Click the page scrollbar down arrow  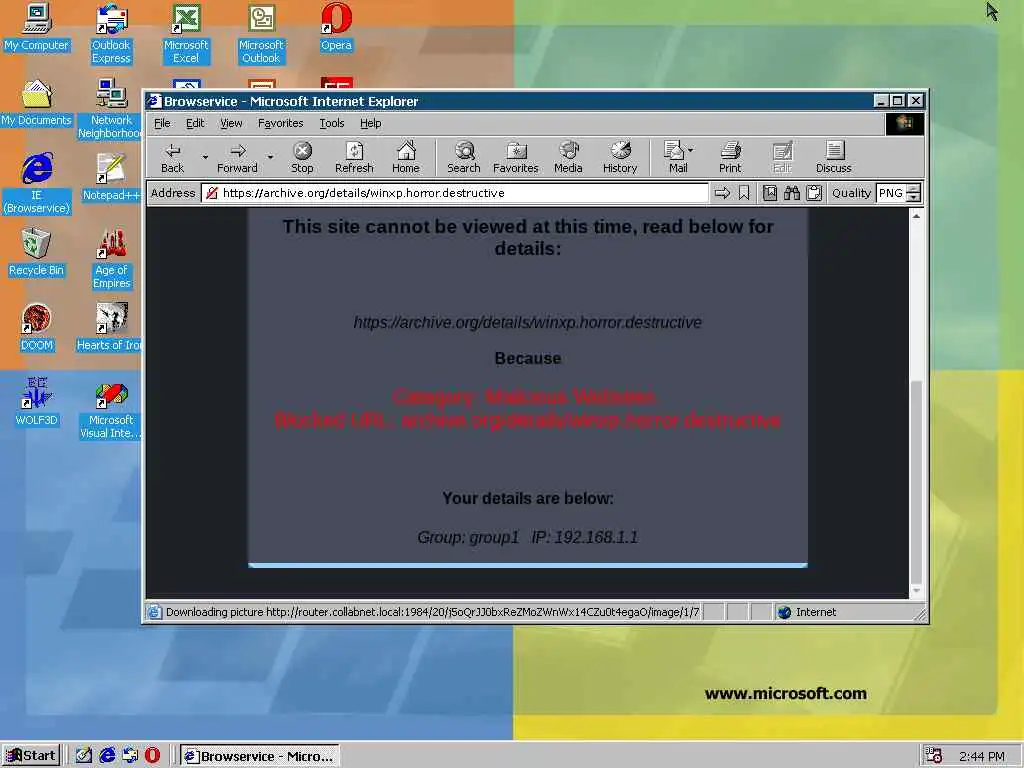point(916,590)
